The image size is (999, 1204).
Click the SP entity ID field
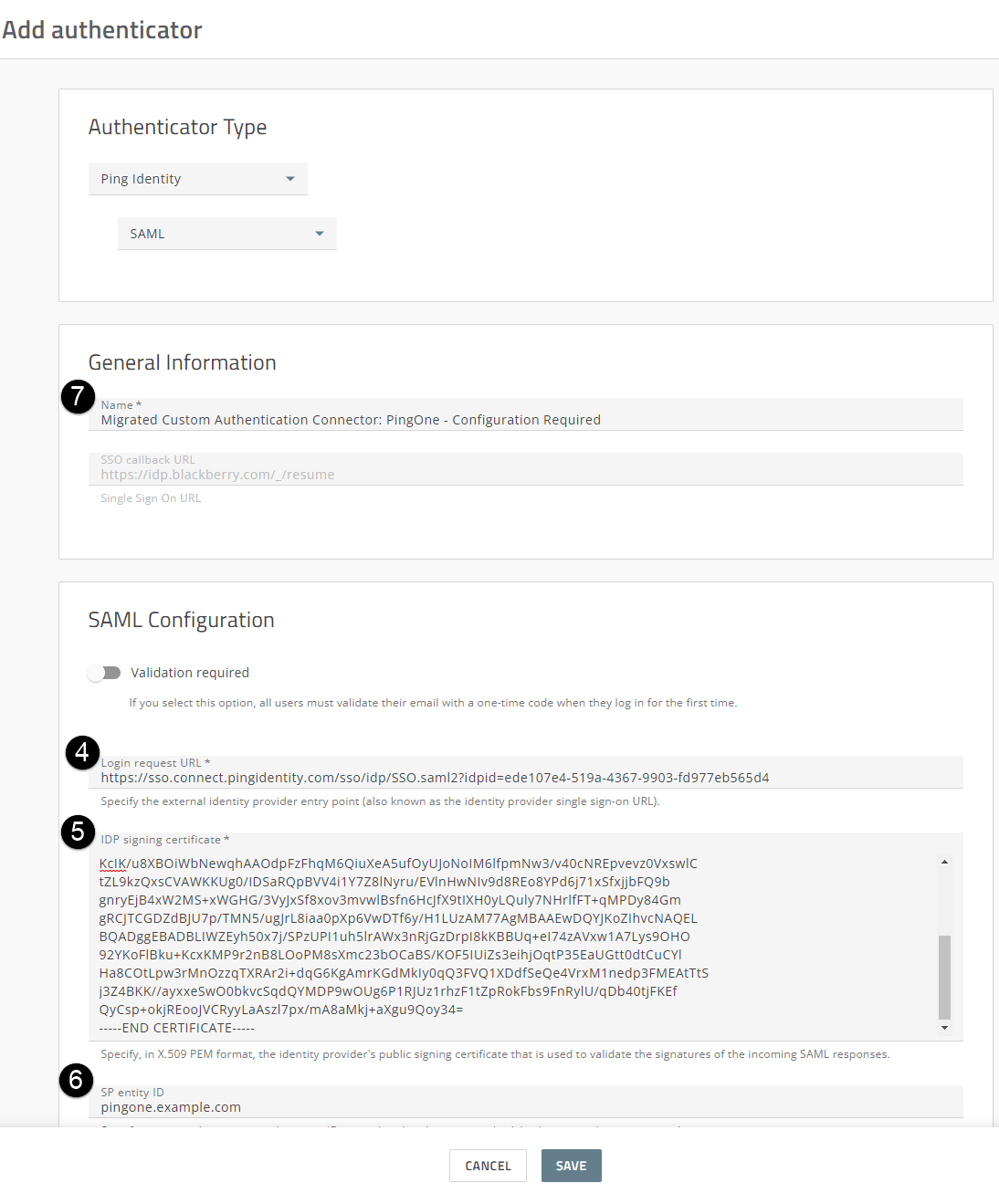[x=525, y=1107]
